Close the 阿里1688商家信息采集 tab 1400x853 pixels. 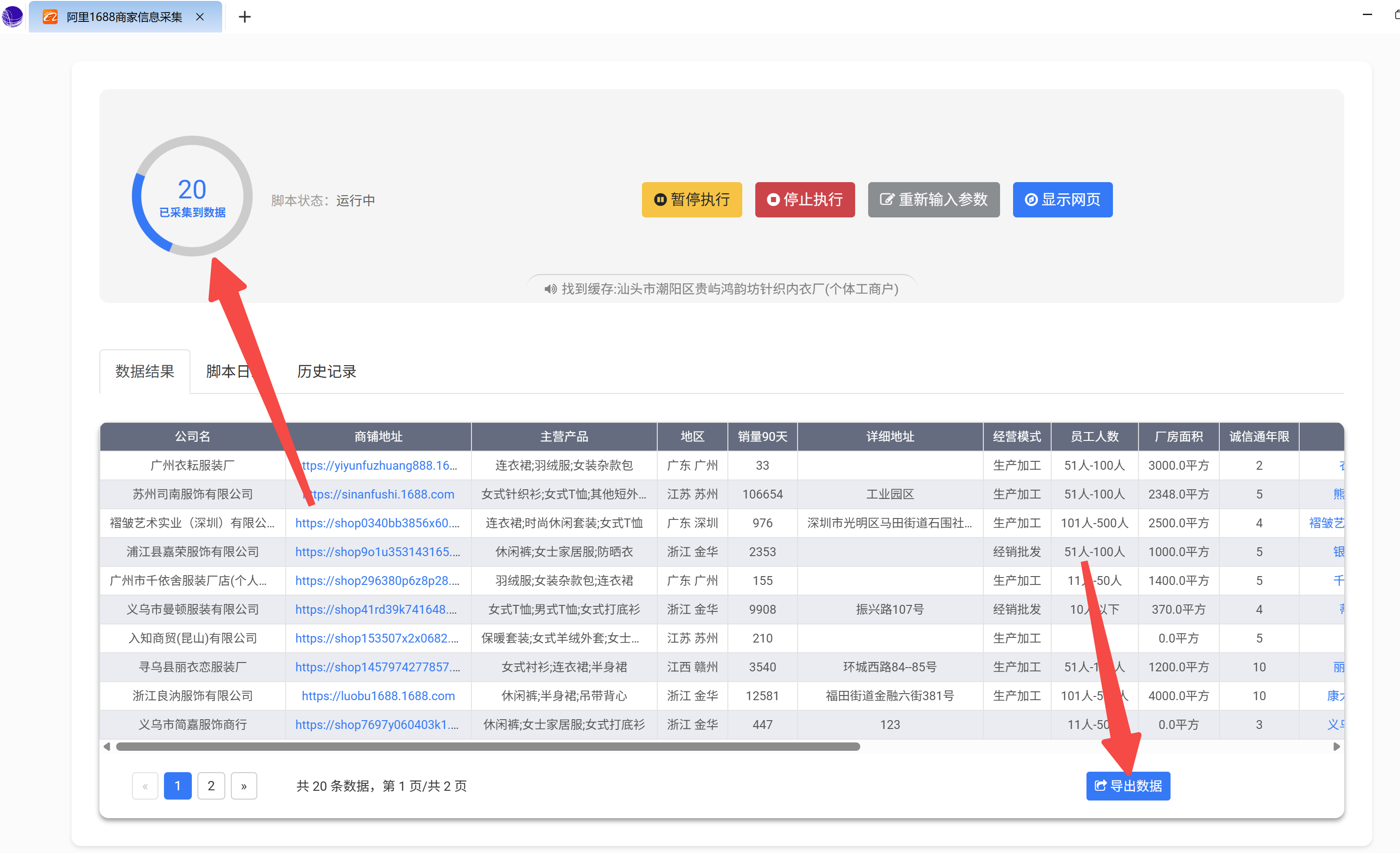point(200,17)
